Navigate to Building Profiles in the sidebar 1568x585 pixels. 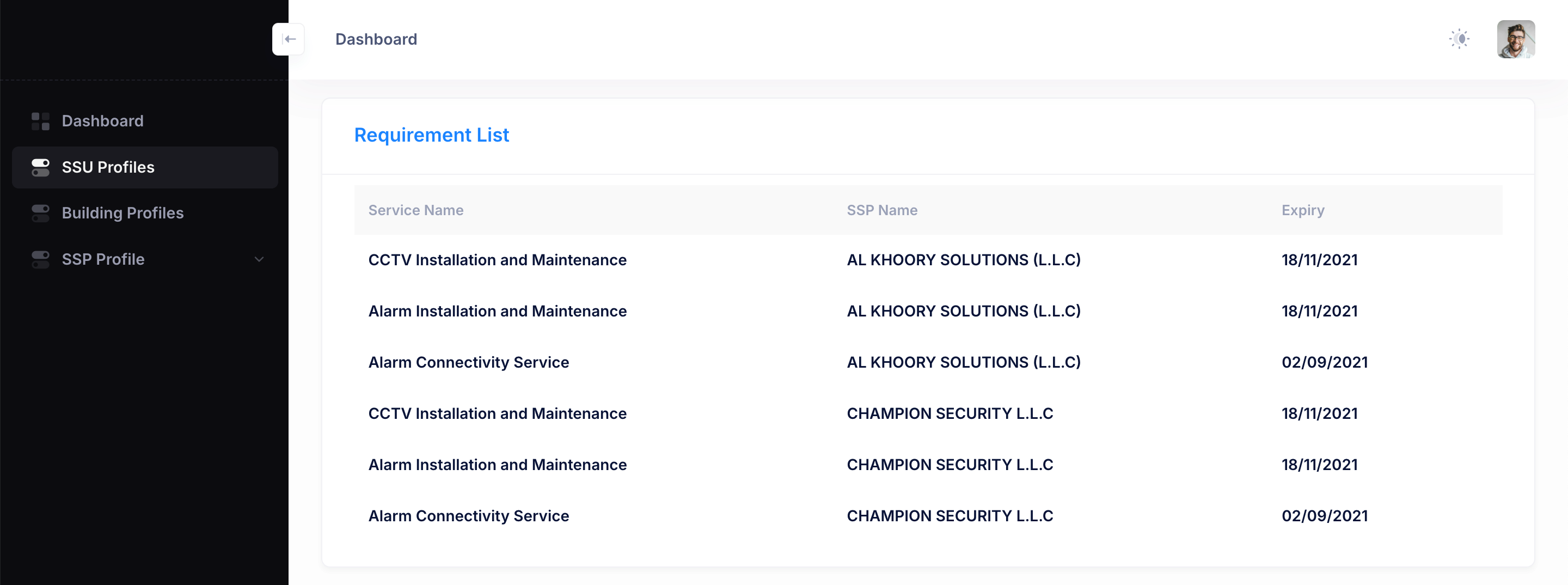point(122,213)
